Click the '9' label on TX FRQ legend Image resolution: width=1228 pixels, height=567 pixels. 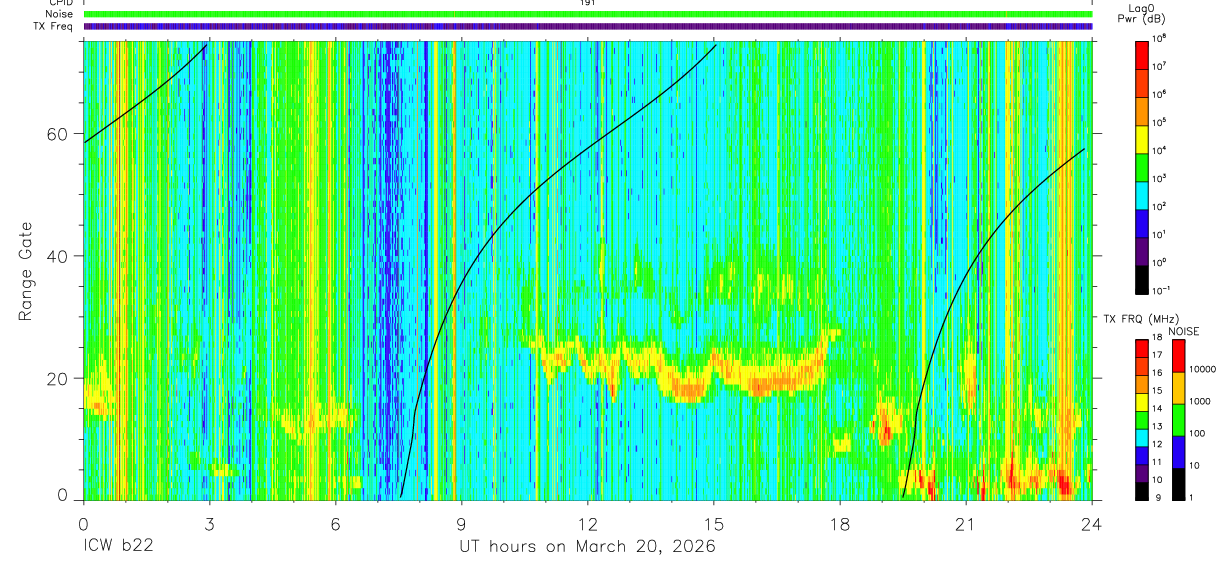pyautogui.click(x=1158, y=497)
